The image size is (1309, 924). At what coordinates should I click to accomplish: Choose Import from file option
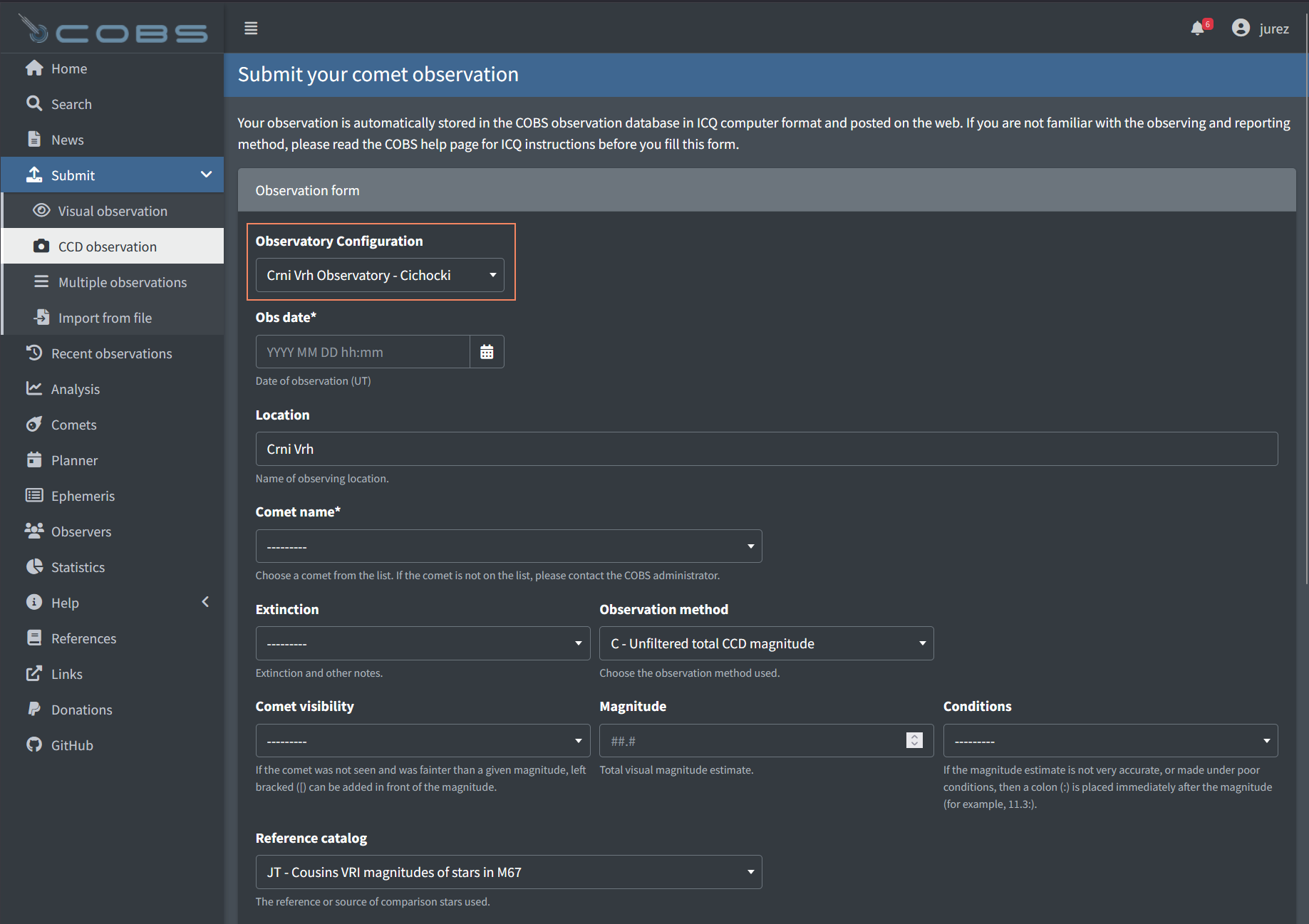[105, 318]
